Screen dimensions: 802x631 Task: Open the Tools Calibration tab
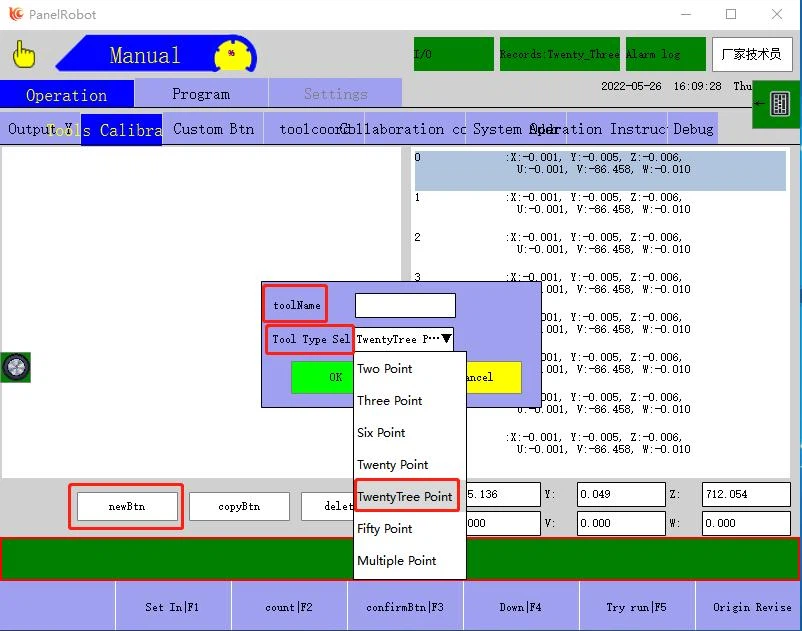121,130
